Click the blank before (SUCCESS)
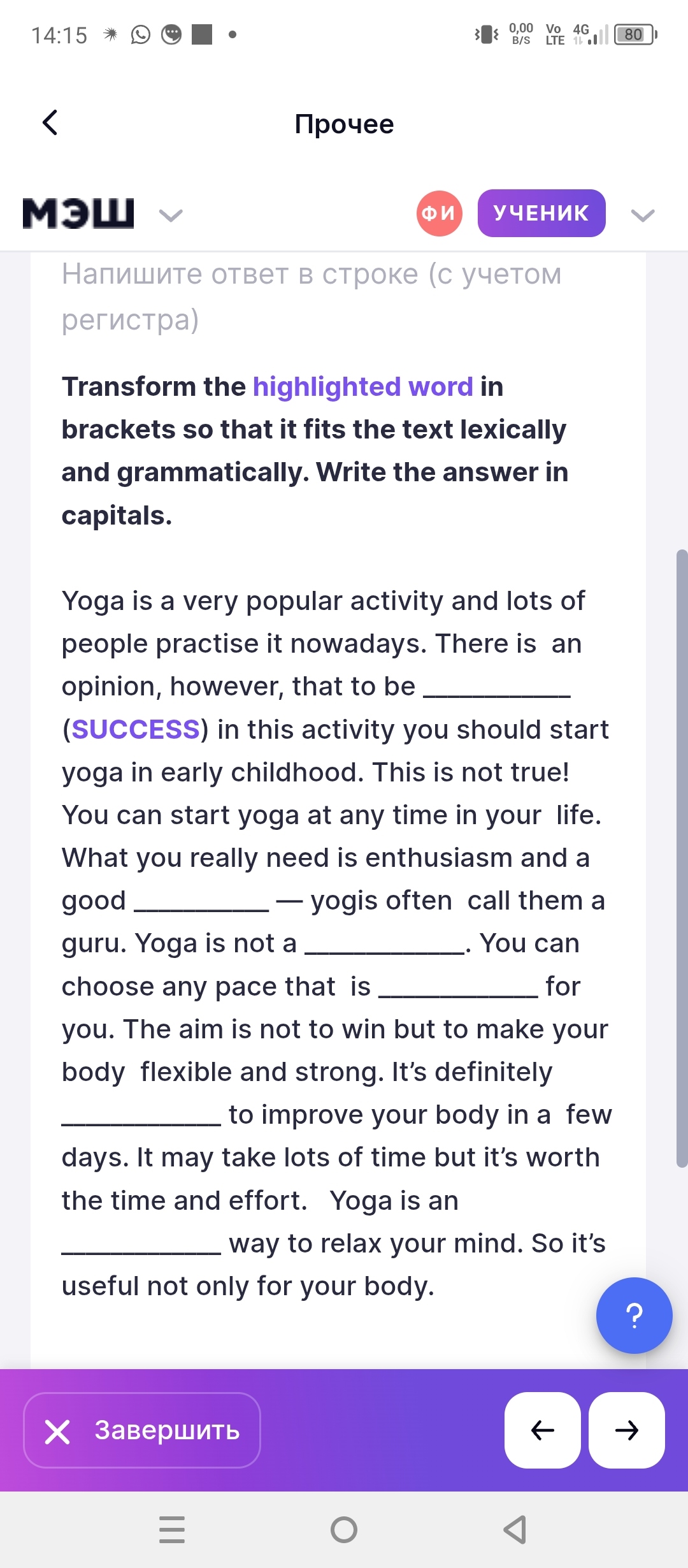The image size is (688, 1568). [497, 688]
